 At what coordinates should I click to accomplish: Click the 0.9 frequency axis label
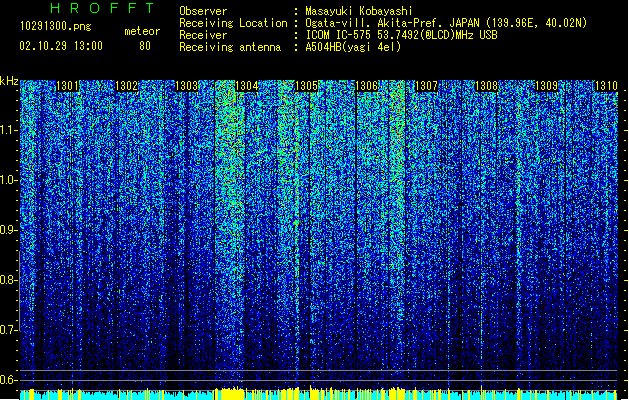tap(8, 230)
